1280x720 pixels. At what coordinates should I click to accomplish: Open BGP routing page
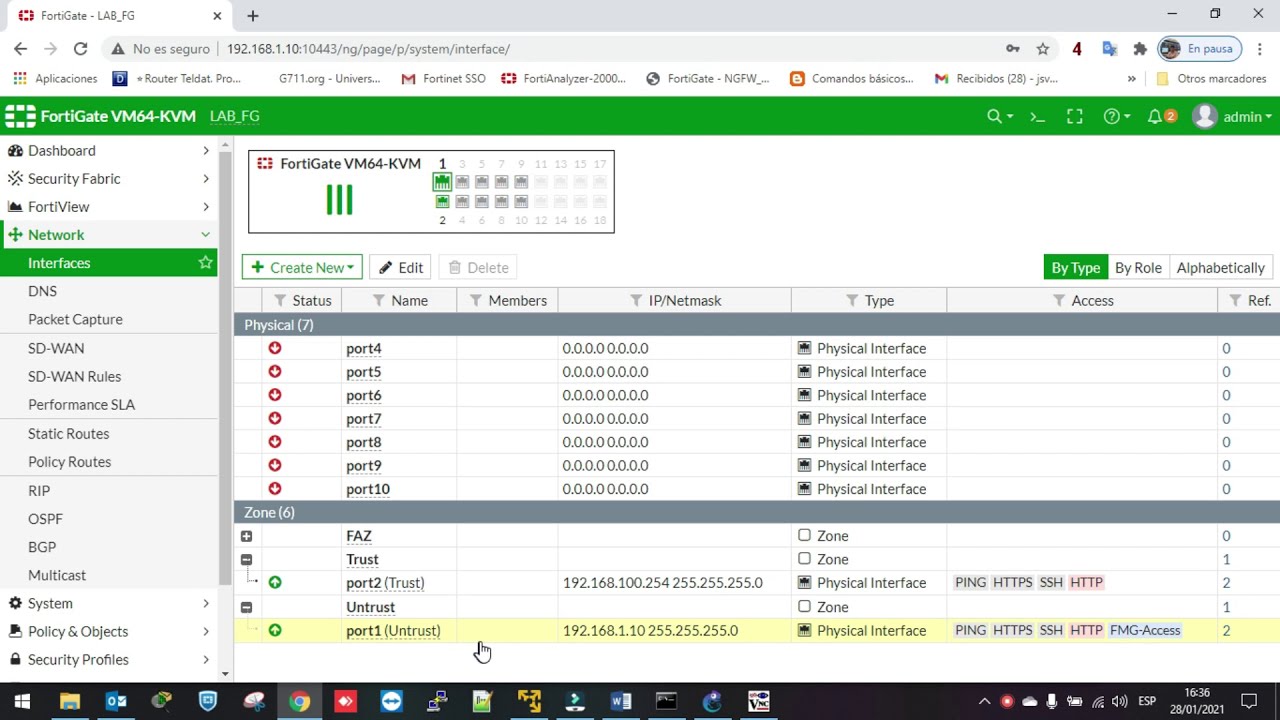[42, 547]
